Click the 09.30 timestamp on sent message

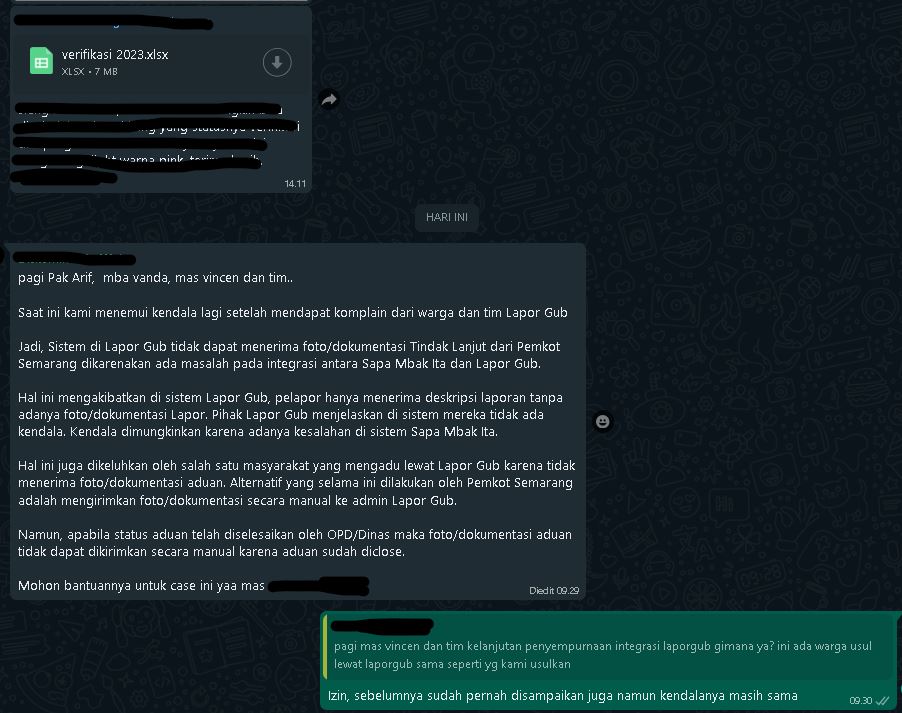(x=861, y=700)
